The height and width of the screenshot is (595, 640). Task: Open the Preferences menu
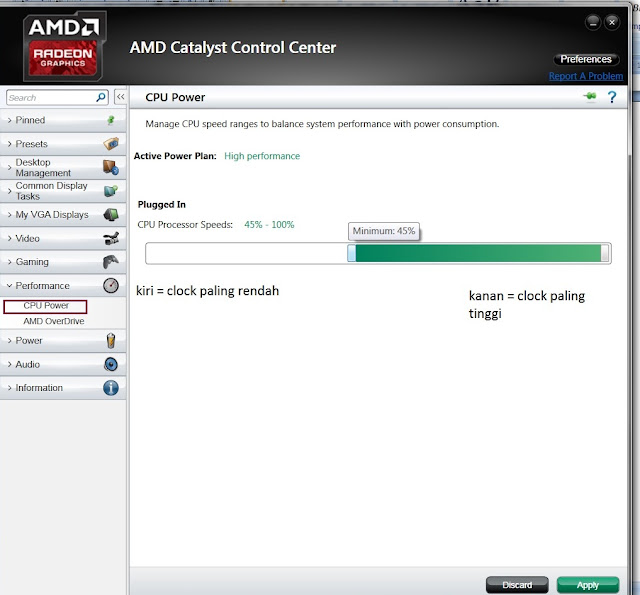(x=586, y=60)
